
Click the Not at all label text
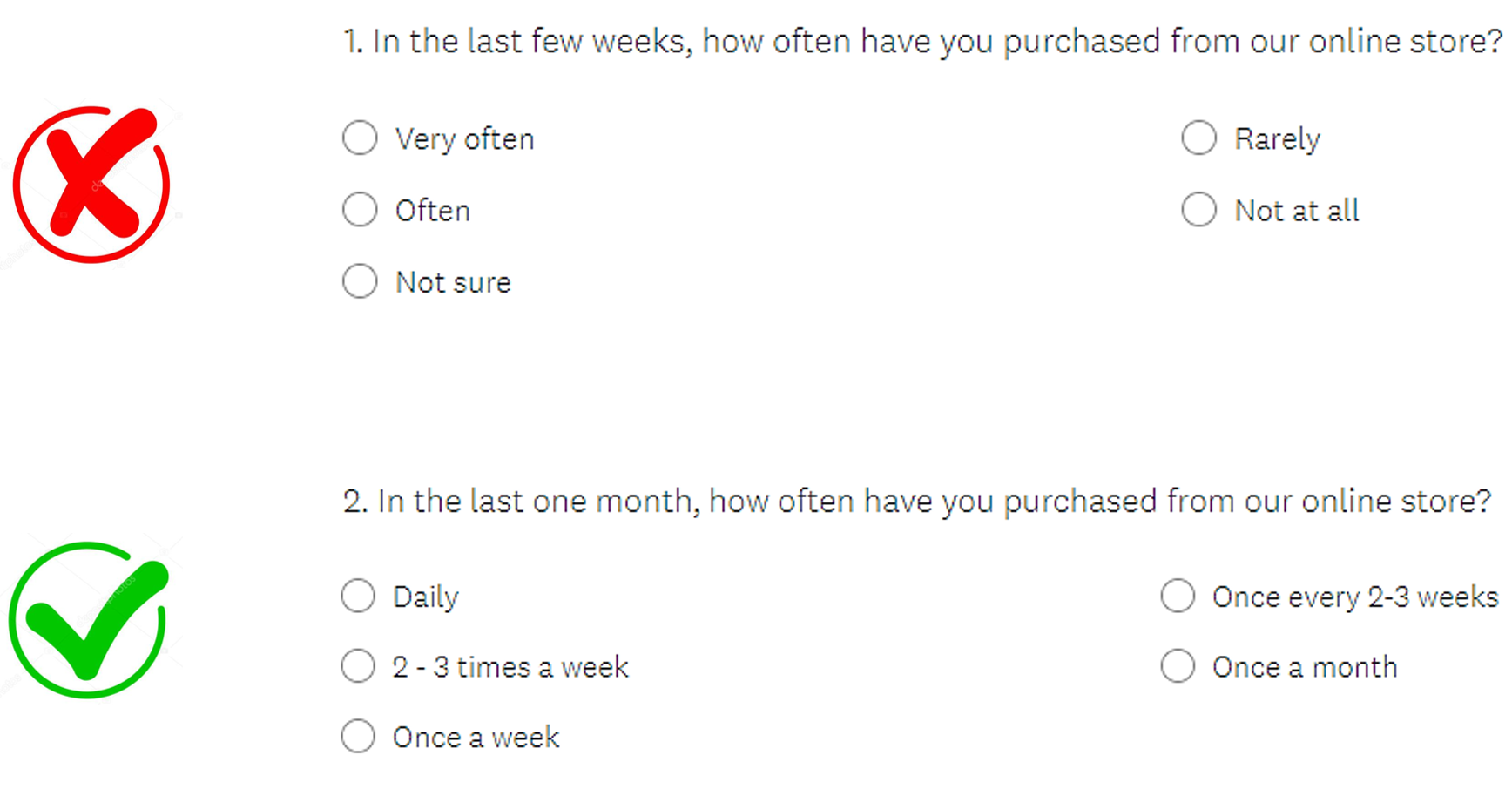click(x=1297, y=211)
